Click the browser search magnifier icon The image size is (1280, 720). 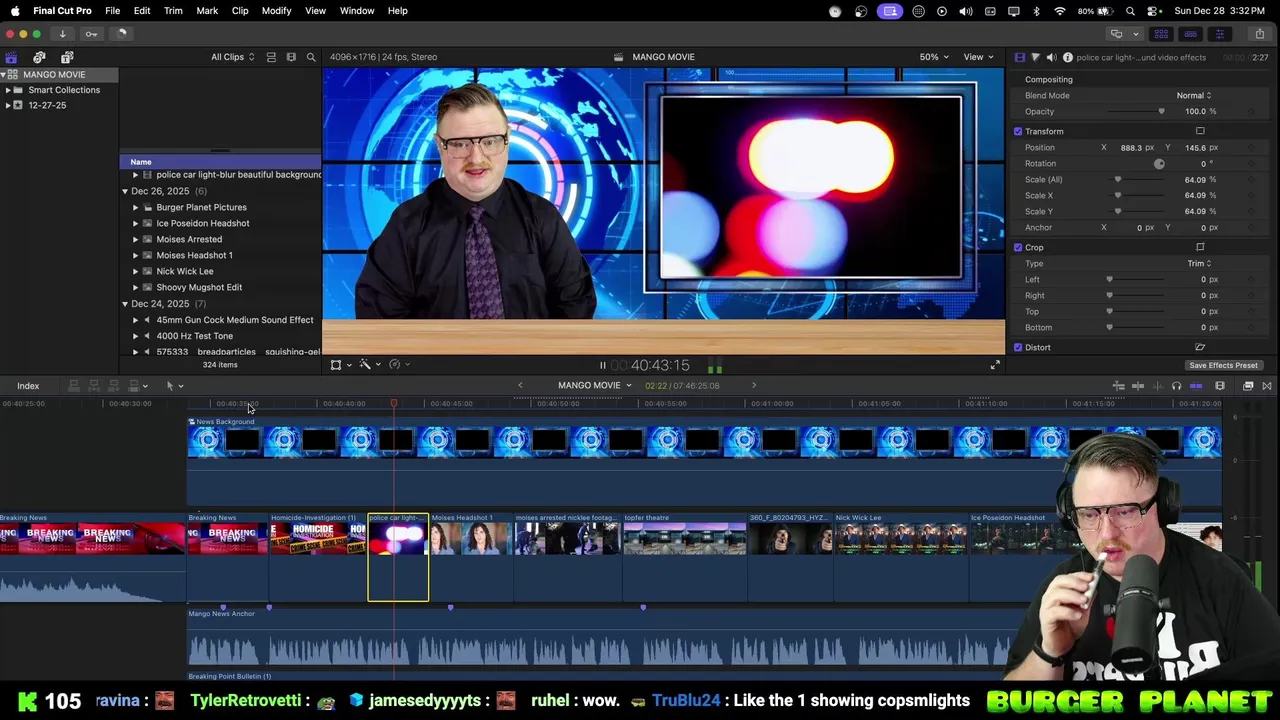click(311, 57)
